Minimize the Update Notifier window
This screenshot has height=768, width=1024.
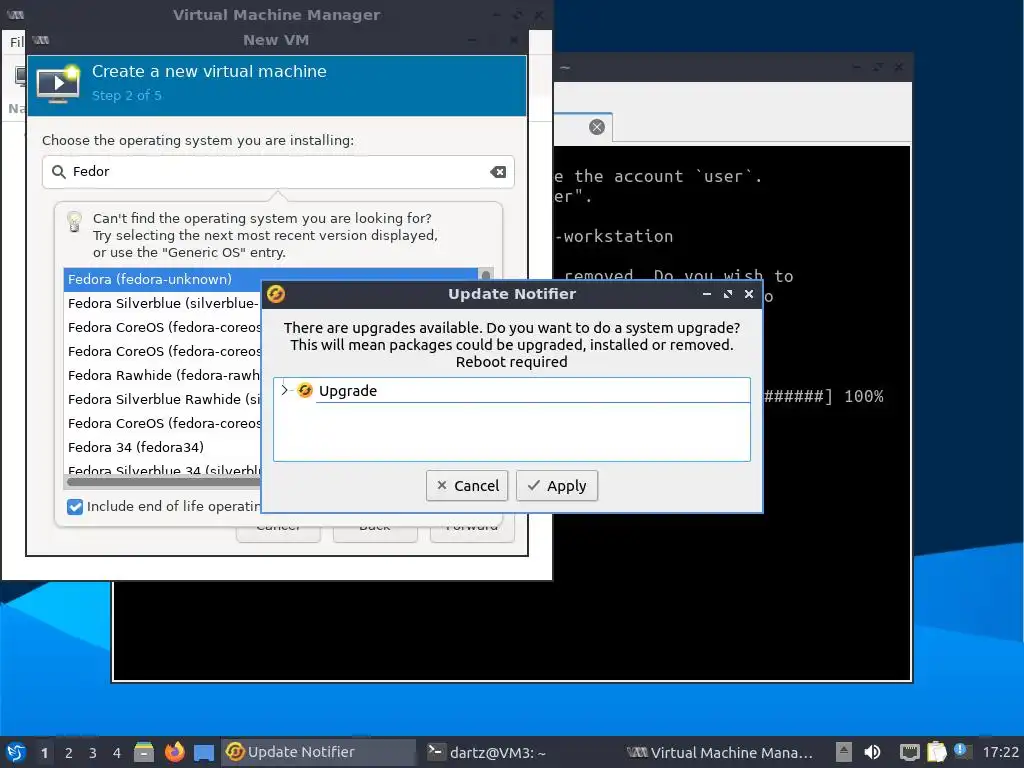coord(707,294)
